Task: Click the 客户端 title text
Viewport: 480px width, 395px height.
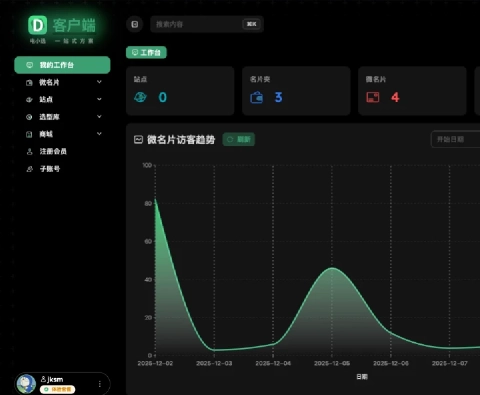Action: click(x=74, y=26)
